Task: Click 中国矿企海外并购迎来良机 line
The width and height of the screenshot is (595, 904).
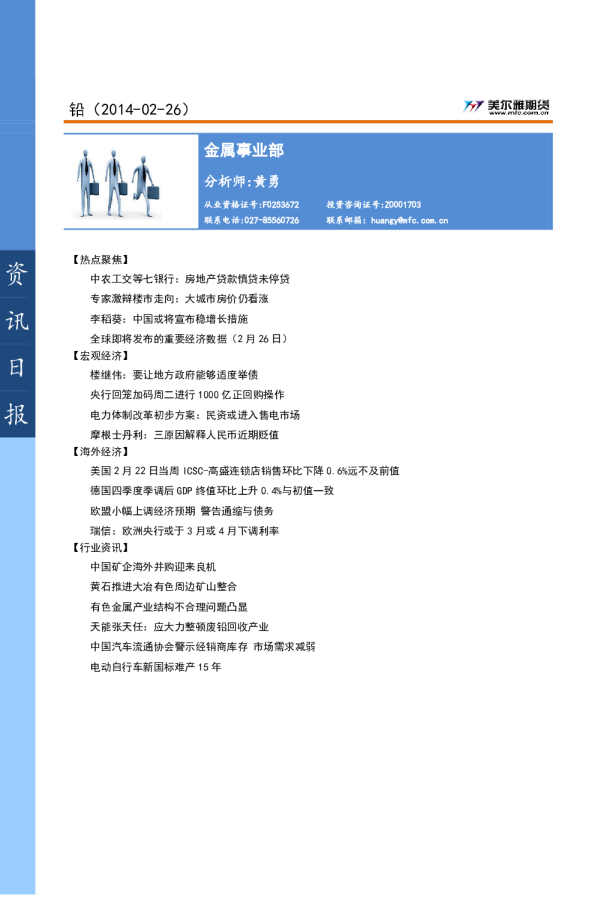Action: click(x=153, y=567)
